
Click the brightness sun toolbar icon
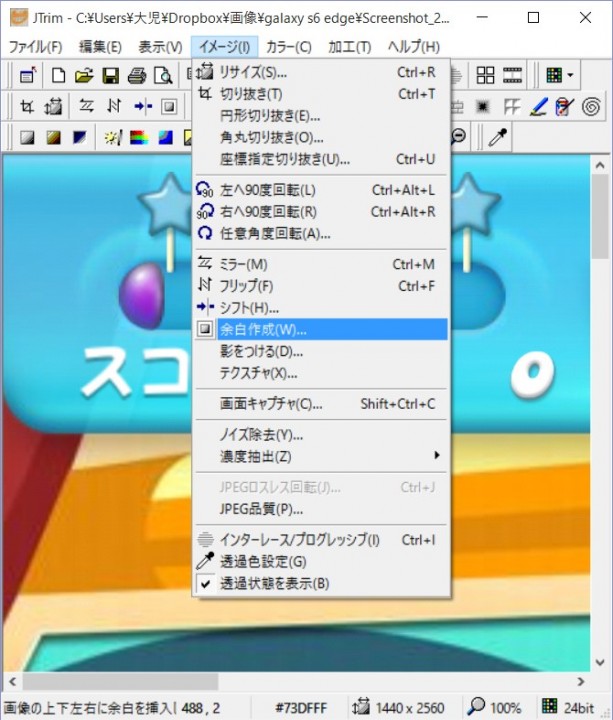click(113, 137)
